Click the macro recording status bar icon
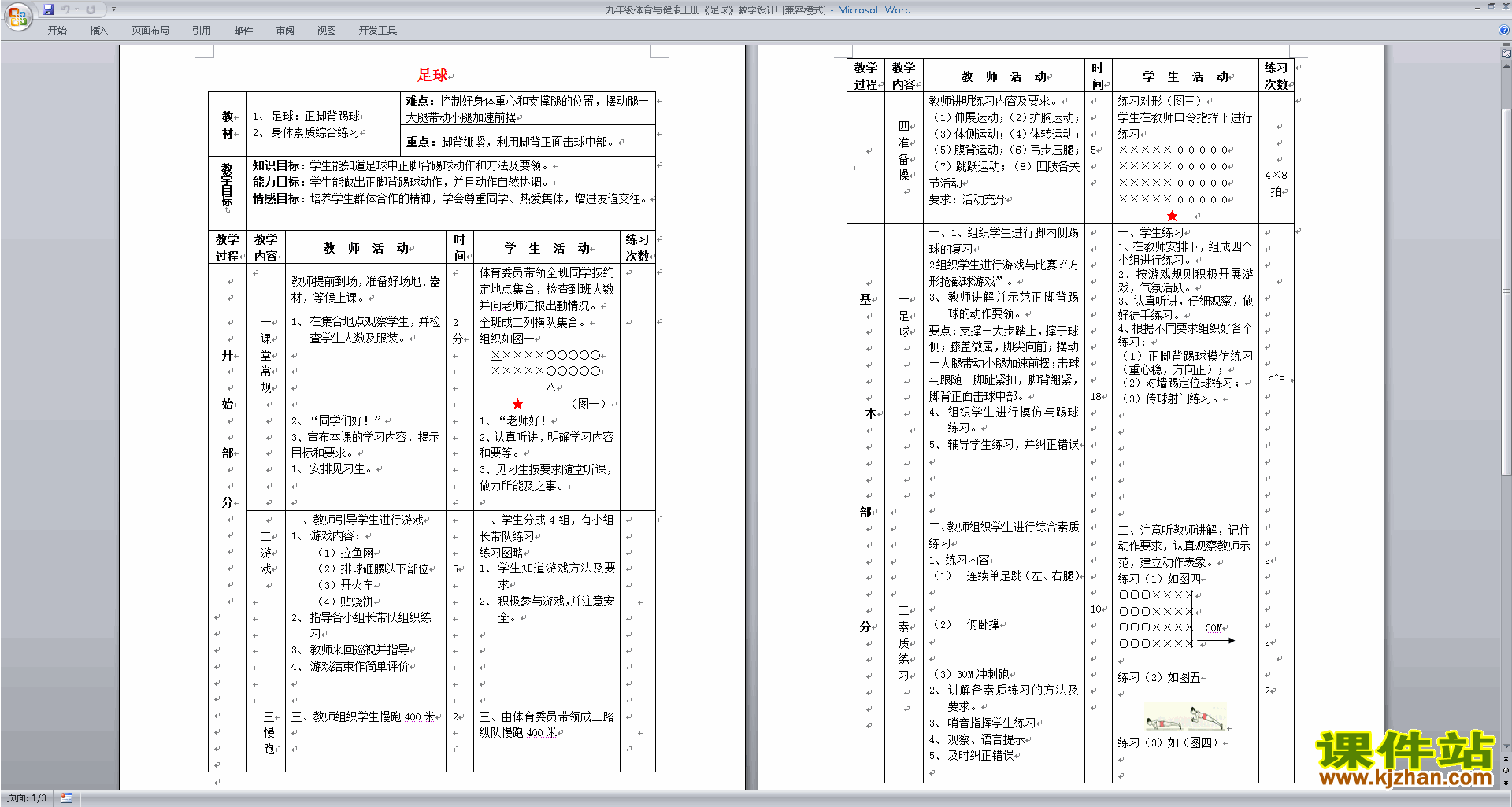The width and height of the screenshot is (1512, 807). click(66, 798)
